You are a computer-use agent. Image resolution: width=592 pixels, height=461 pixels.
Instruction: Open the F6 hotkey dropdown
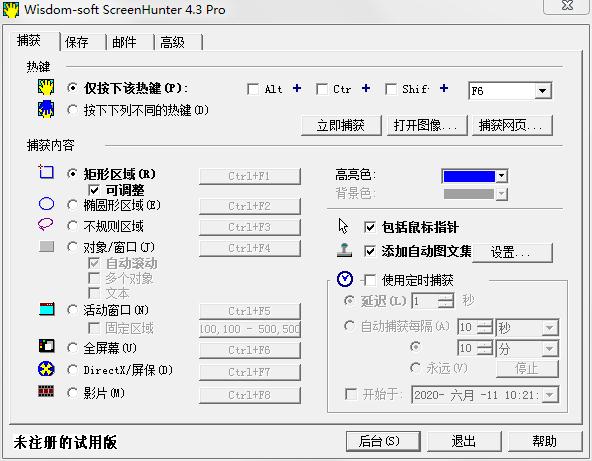click(x=542, y=91)
